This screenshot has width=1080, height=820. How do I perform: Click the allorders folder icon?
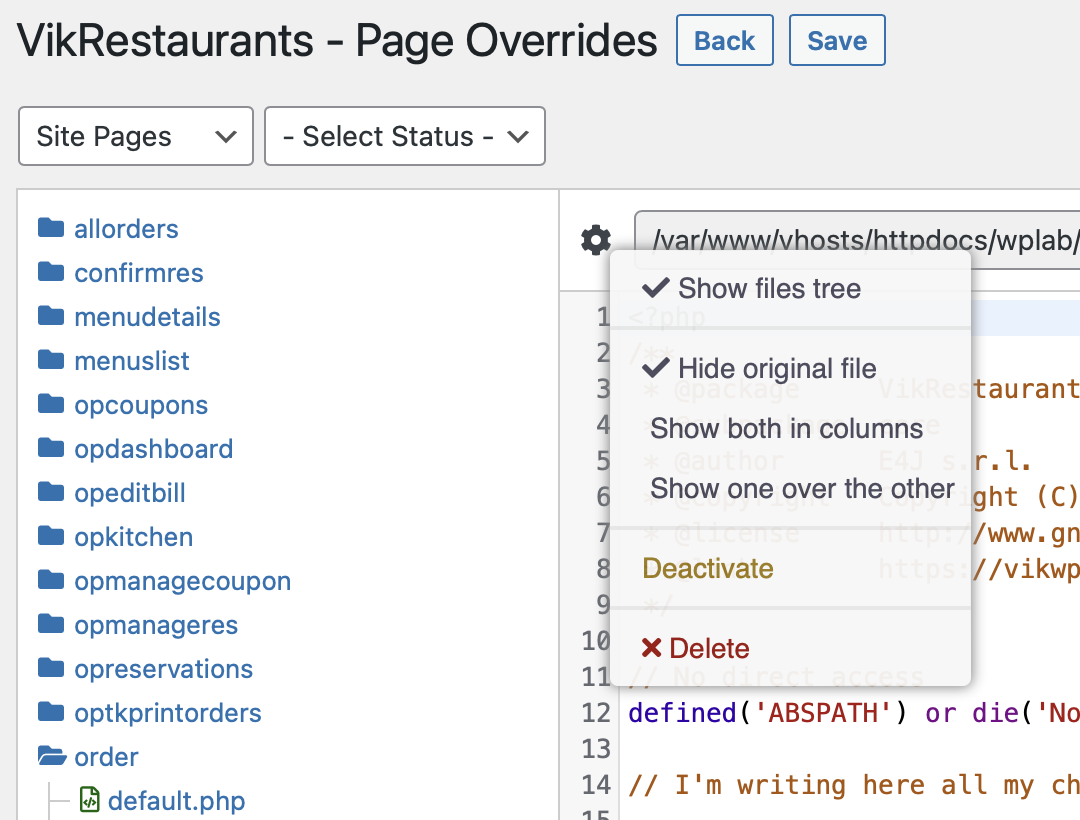(51, 228)
